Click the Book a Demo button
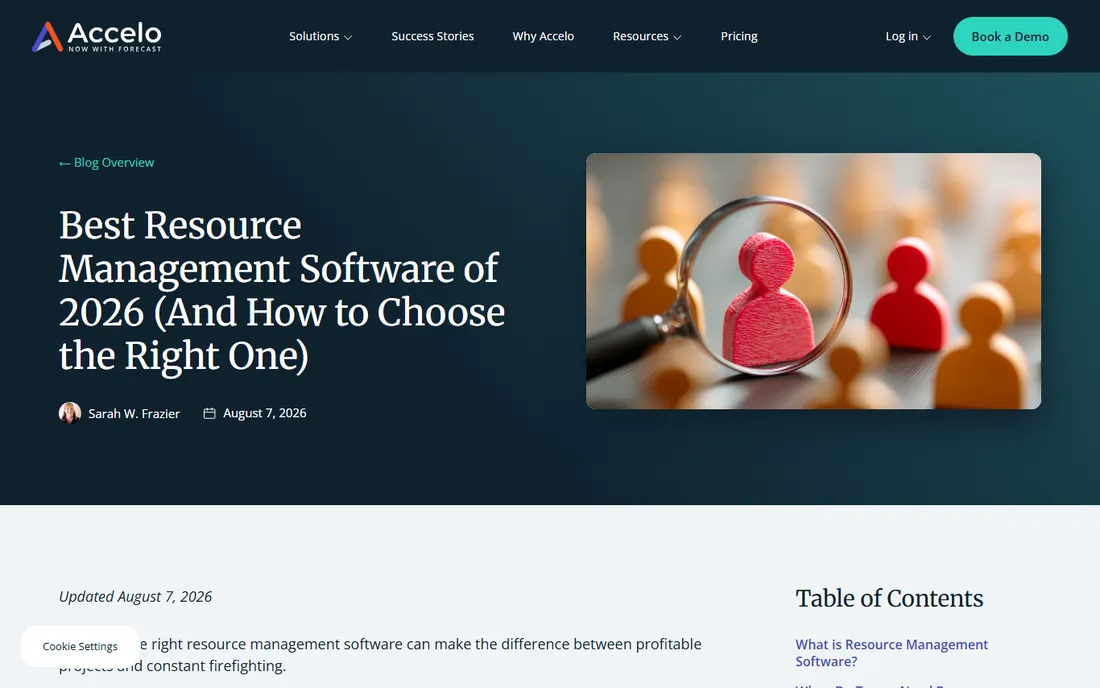Viewport: 1100px width, 688px height. point(1010,36)
